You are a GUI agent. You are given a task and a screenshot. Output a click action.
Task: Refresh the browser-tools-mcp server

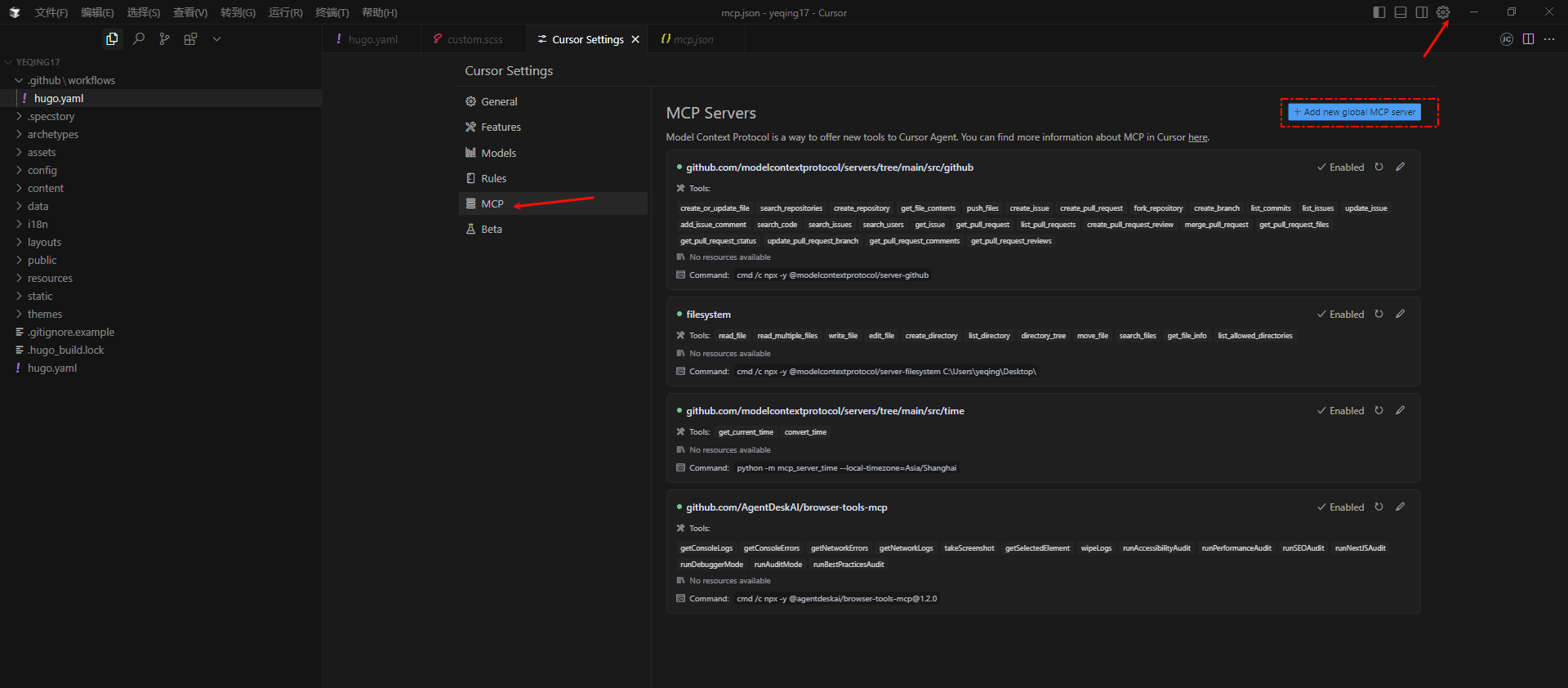tap(1379, 507)
